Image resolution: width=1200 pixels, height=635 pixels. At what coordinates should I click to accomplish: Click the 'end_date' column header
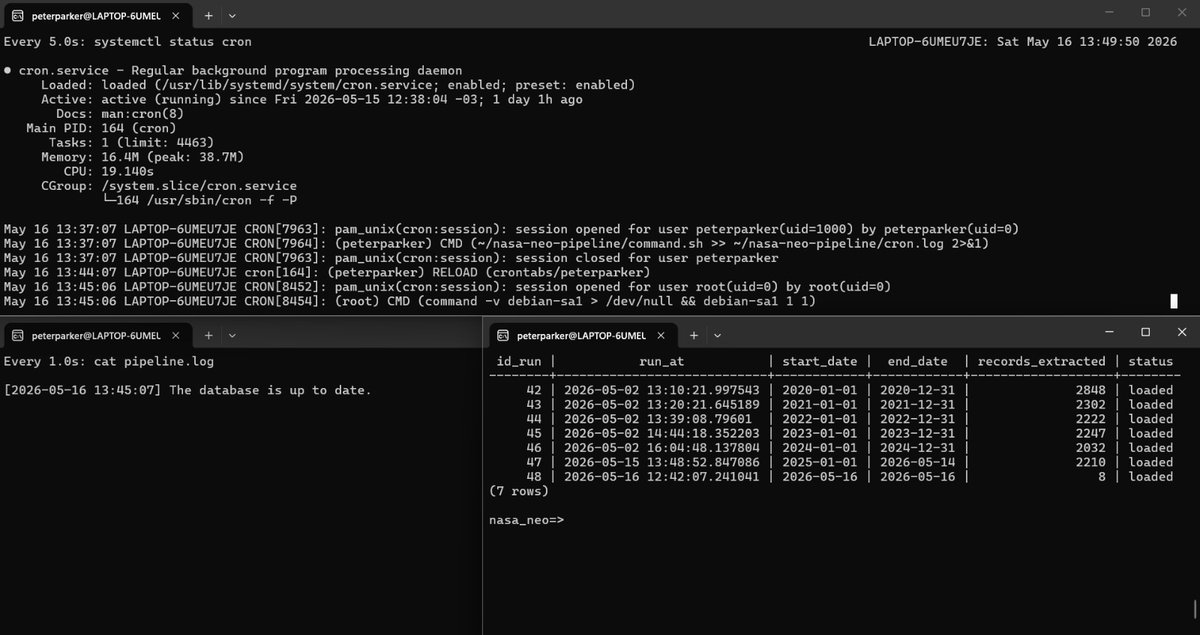[917, 361]
